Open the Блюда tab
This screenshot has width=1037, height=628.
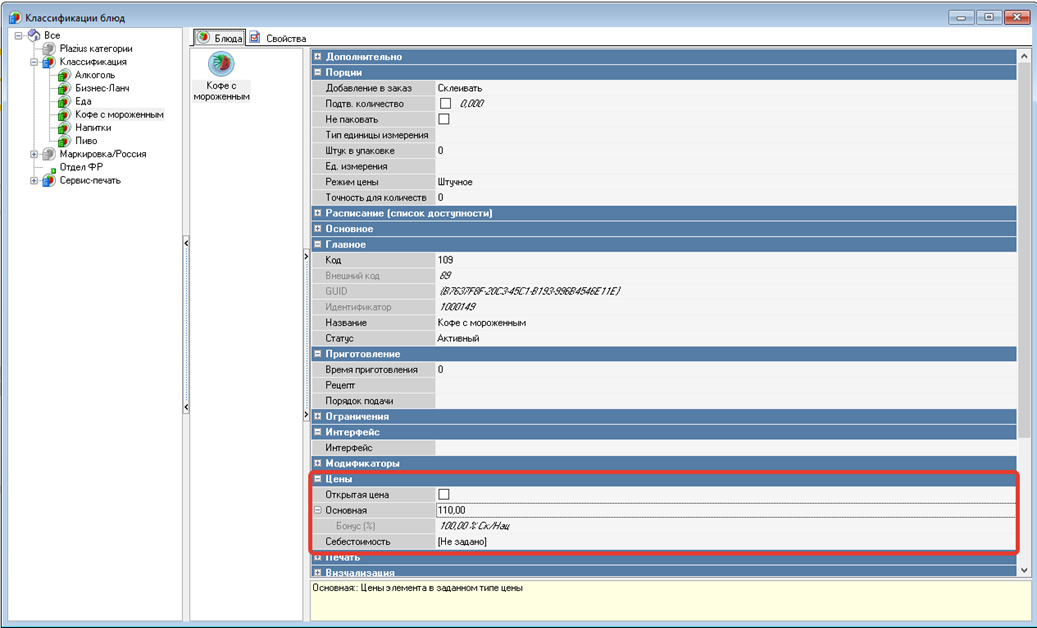(220, 38)
